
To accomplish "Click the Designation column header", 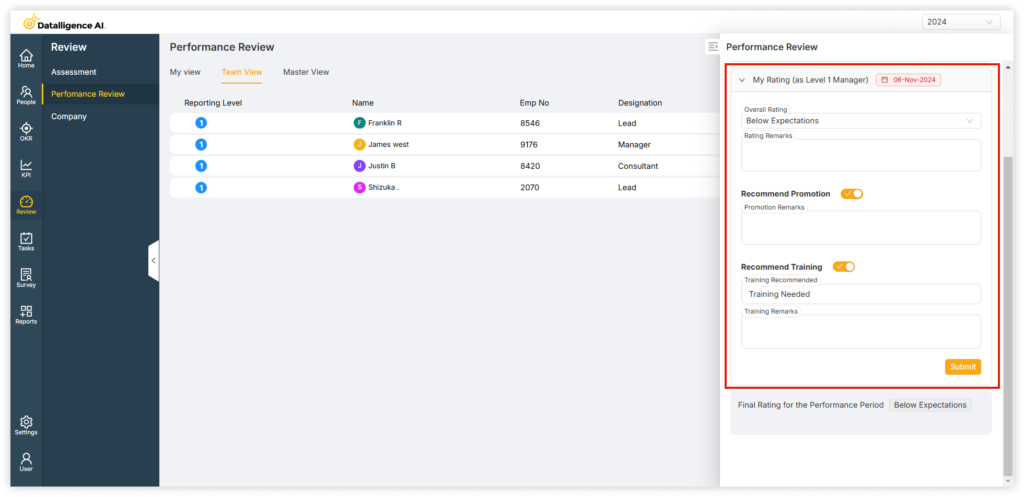I will click(640, 103).
